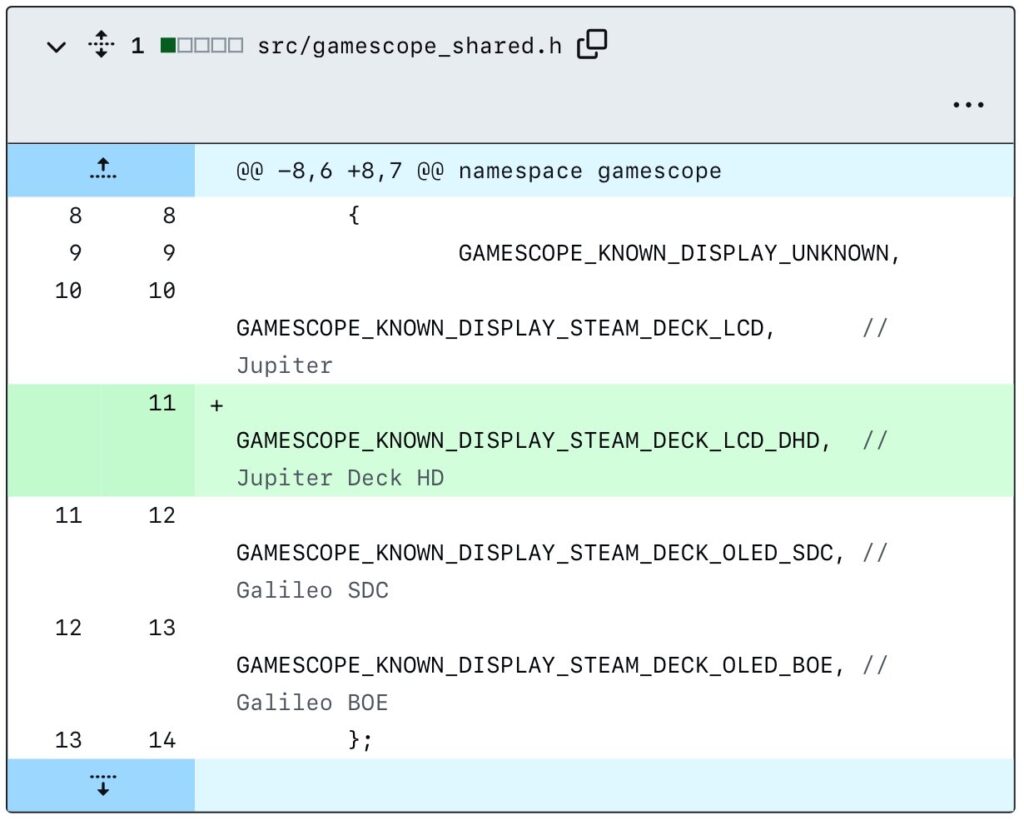The image size is (1024, 820).
Task: Click the diffstat squares indicator
Action: point(202,45)
